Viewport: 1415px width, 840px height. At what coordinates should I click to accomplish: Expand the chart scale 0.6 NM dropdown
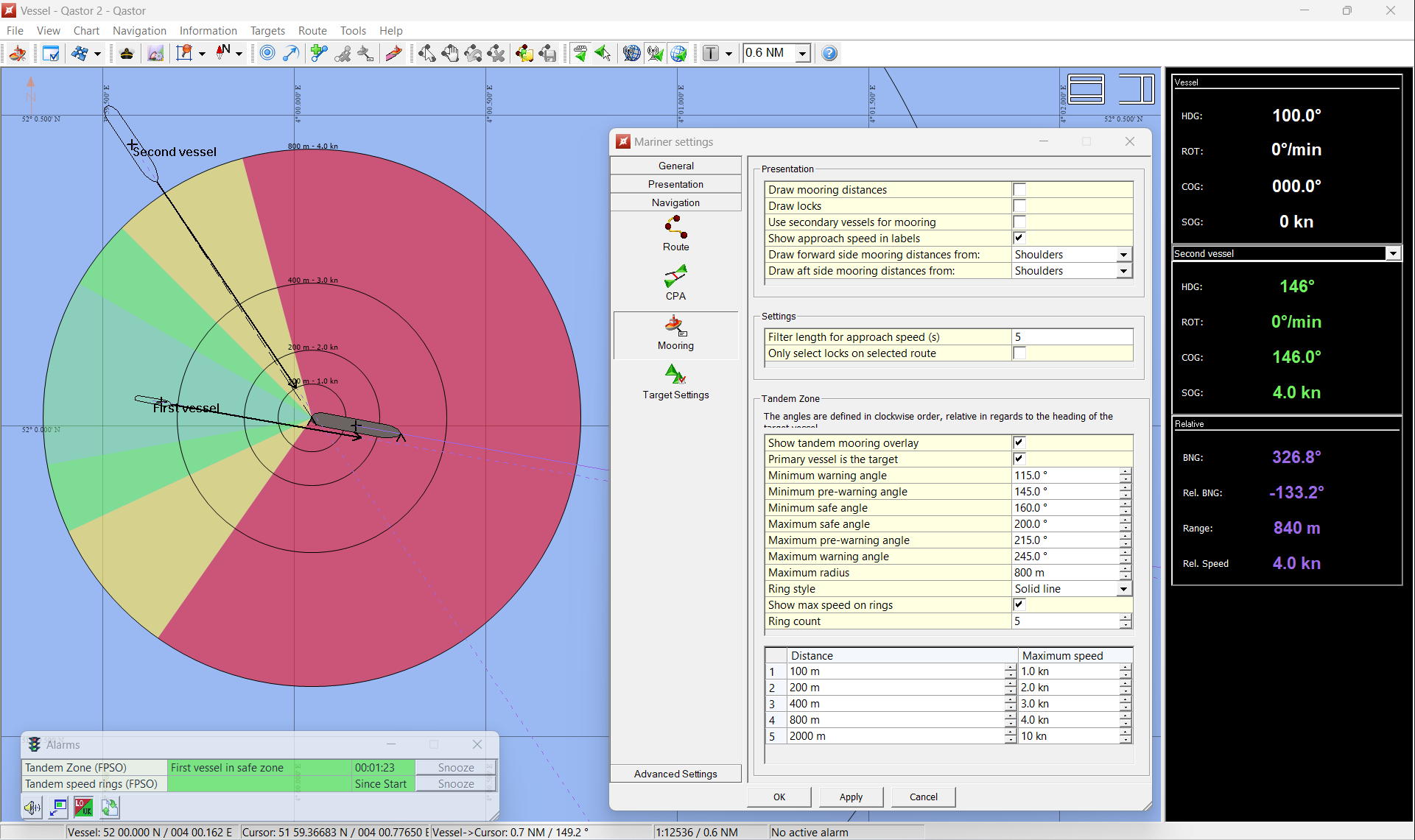pos(803,53)
